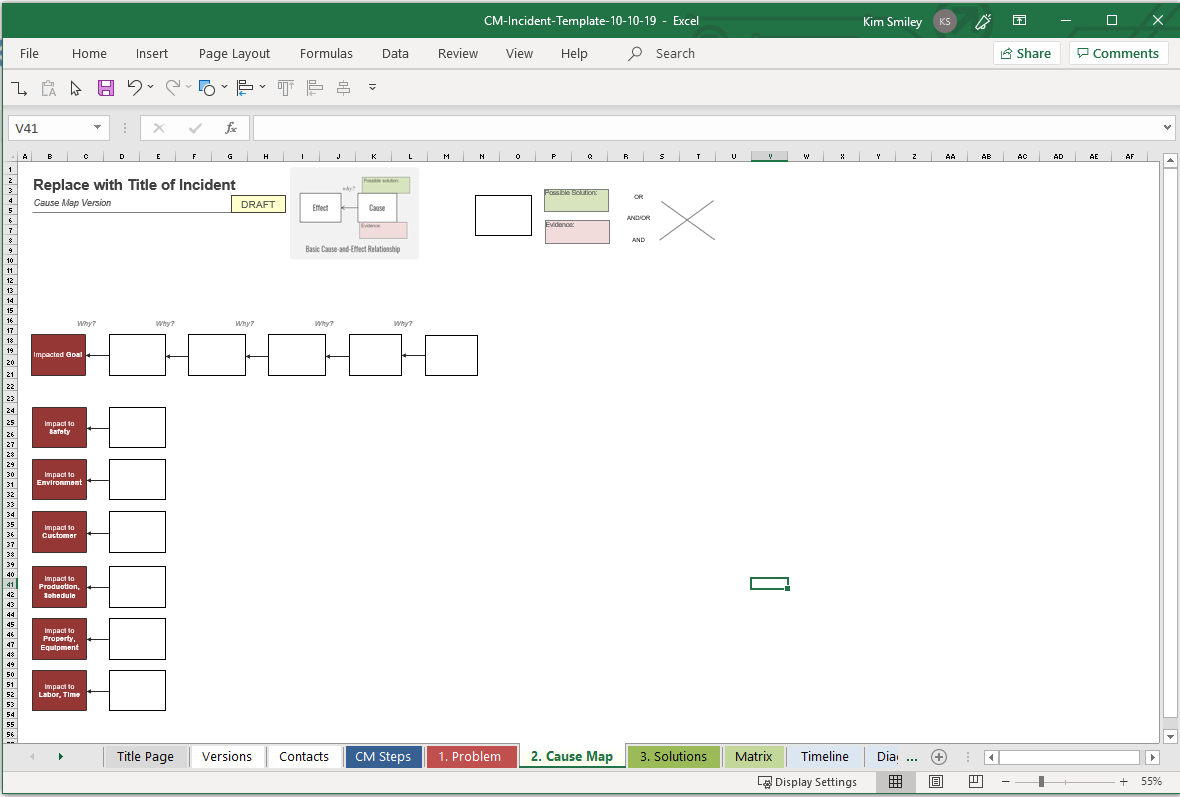Switch to the 3. Solutions sheet tab
The width and height of the screenshot is (1180, 797).
pyautogui.click(x=673, y=757)
